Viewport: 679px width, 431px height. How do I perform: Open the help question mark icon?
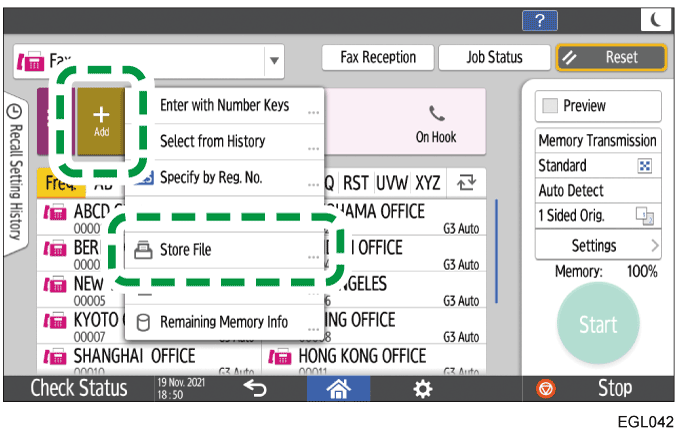pos(540,21)
